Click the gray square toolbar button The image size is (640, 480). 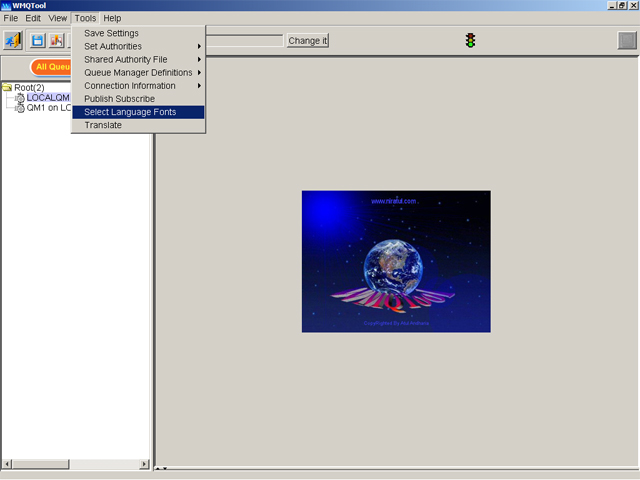[627, 40]
